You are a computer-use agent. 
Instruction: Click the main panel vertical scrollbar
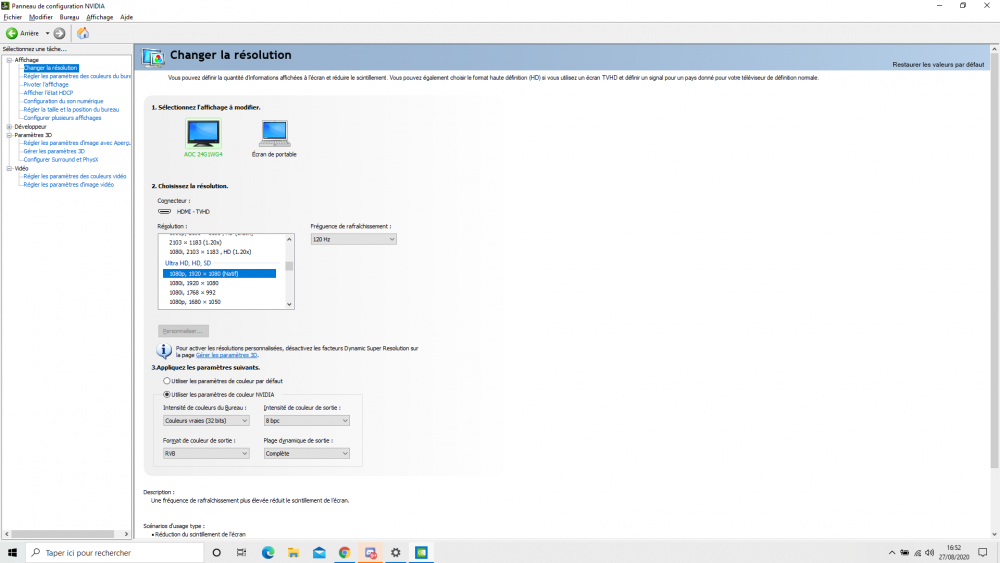tap(994, 261)
